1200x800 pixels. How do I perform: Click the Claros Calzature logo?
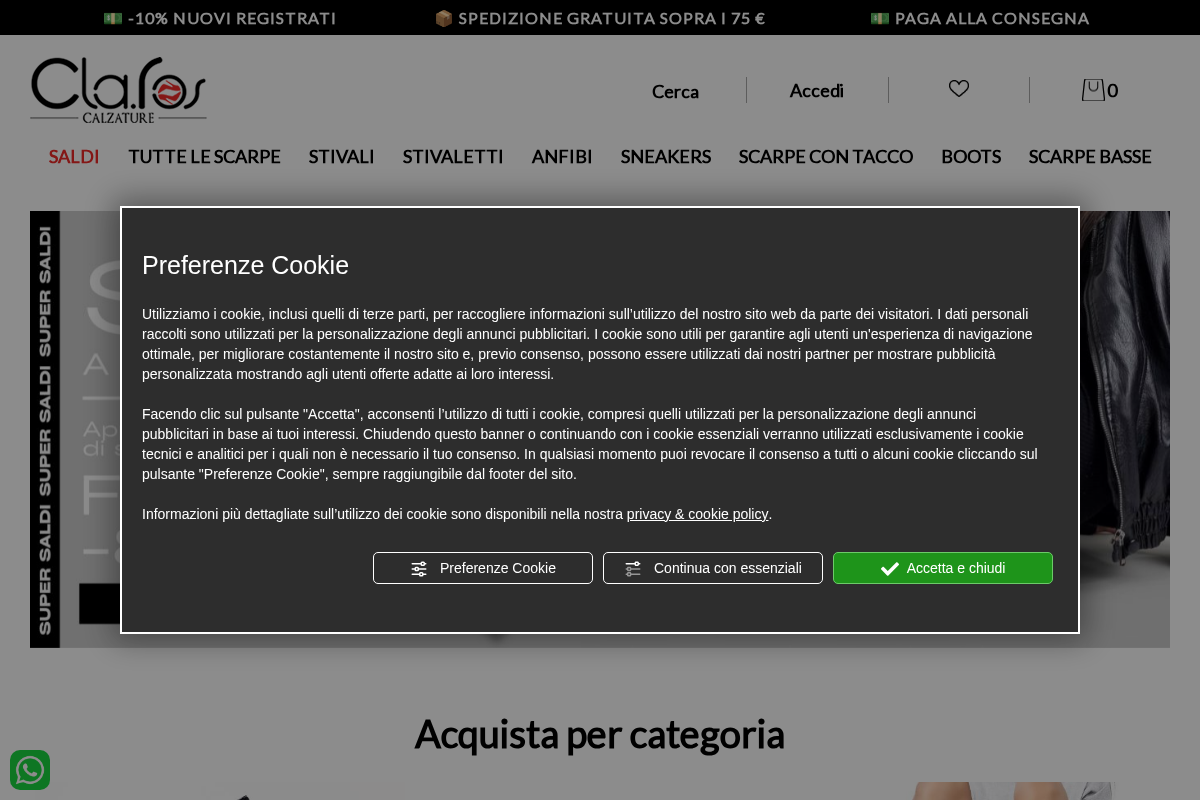pyautogui.click(x=118, y=89)
